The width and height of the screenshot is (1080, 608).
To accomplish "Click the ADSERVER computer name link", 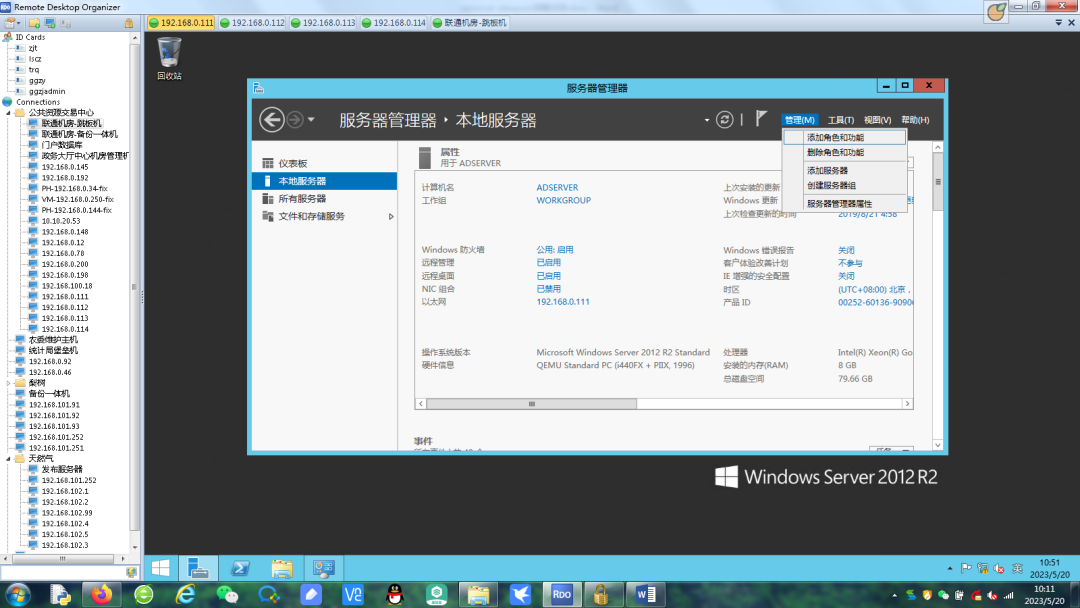I will [x=557, y=187].
